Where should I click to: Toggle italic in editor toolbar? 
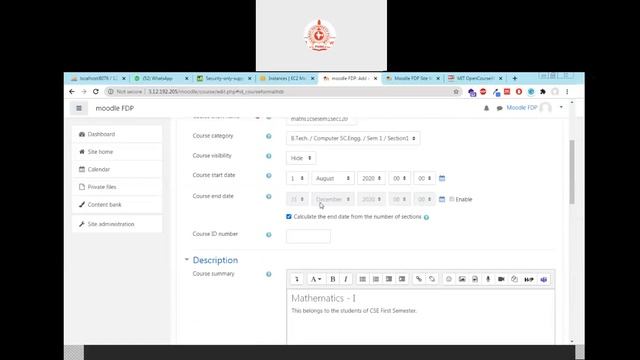(346, 279)
